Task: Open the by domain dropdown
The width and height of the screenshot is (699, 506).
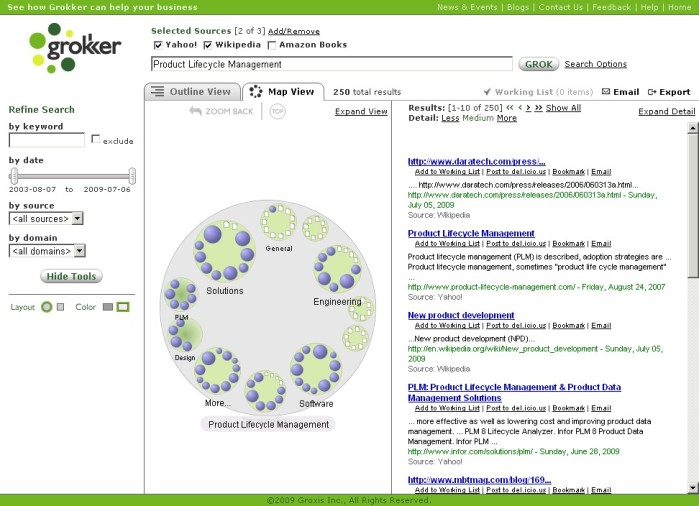Action: pyautogui.click(x=47, y=251)
